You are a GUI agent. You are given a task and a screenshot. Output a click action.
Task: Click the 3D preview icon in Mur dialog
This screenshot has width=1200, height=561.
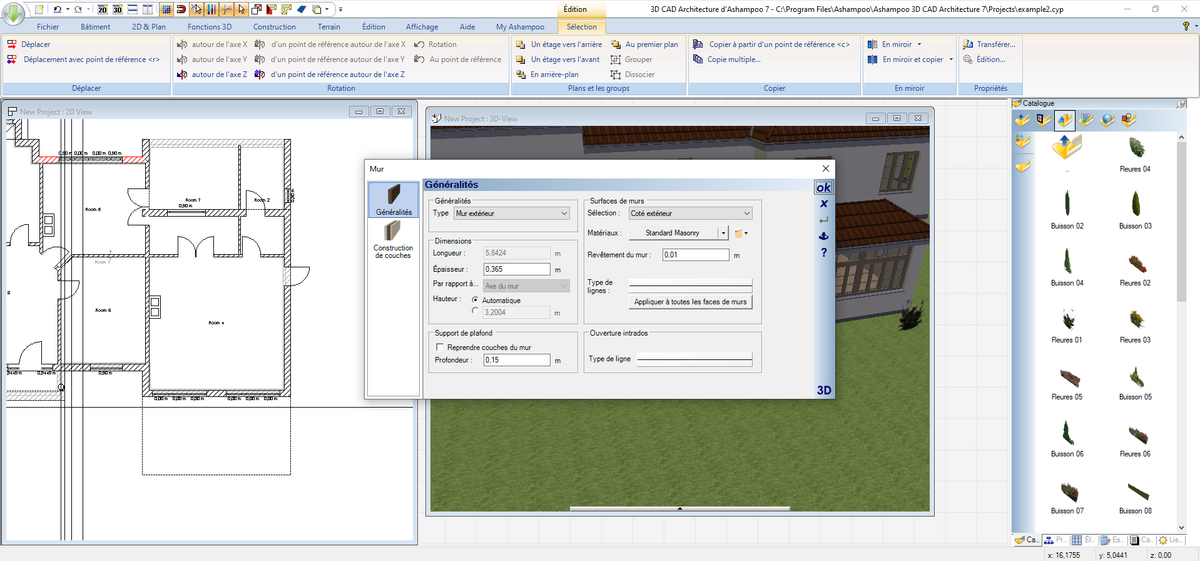[824, 389]
